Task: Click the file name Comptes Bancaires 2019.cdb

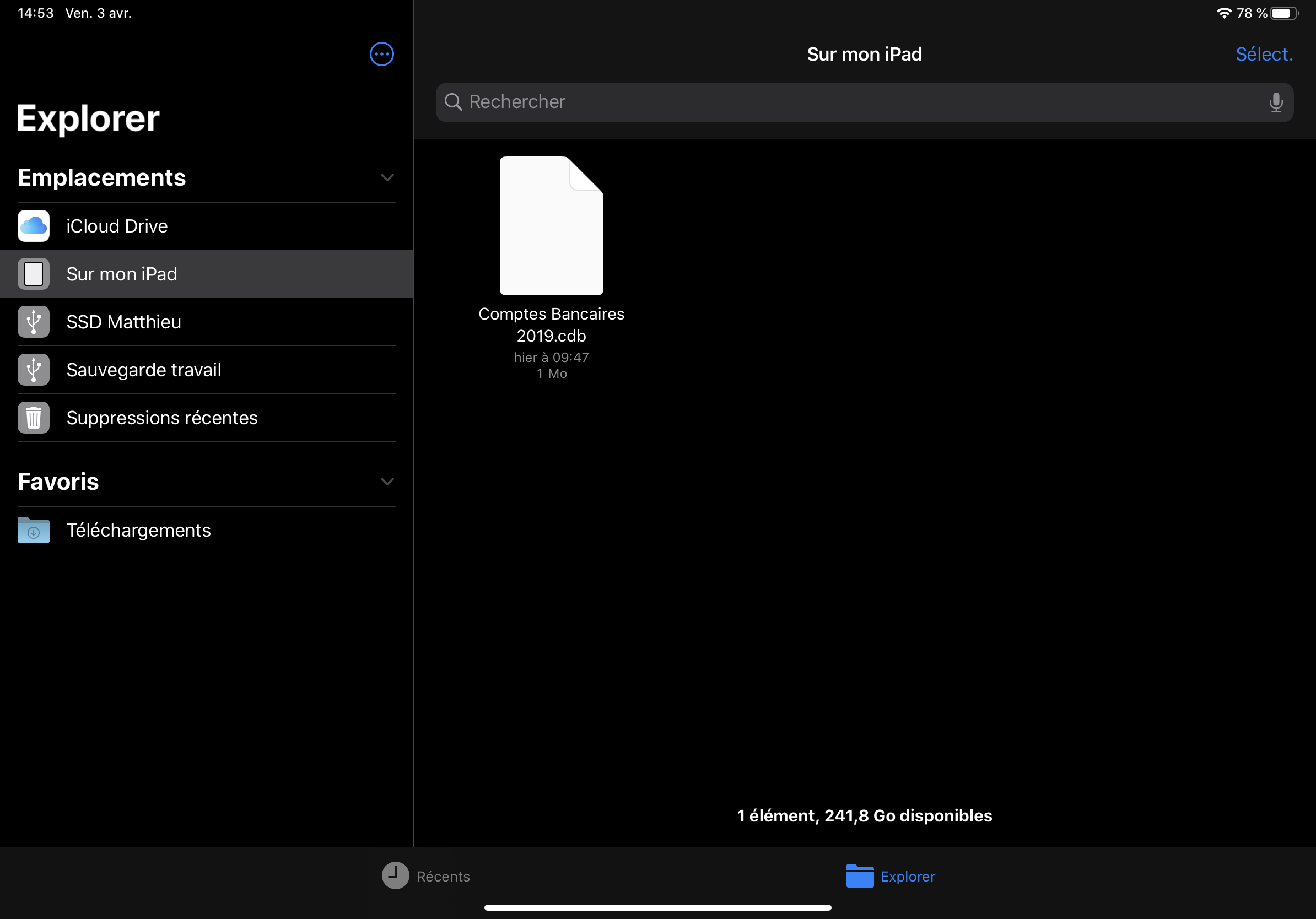Action: [552, 325]
